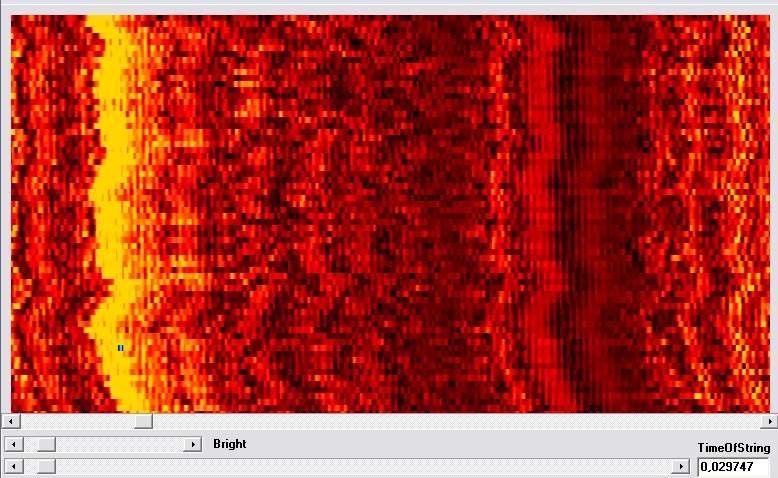Click the Bright label text

click(230, 444)
